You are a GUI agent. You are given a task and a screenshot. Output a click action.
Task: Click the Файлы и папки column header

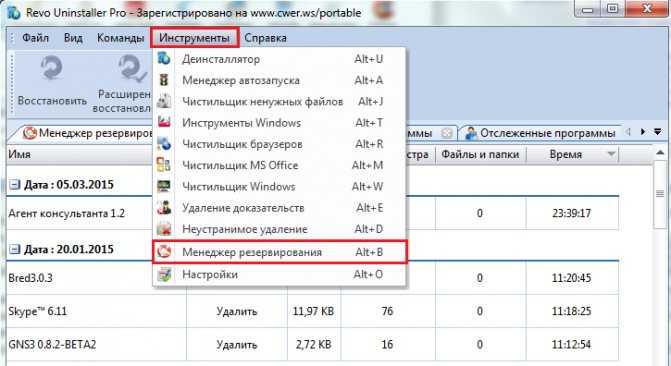pyautogui.click(x=481, y=155)
